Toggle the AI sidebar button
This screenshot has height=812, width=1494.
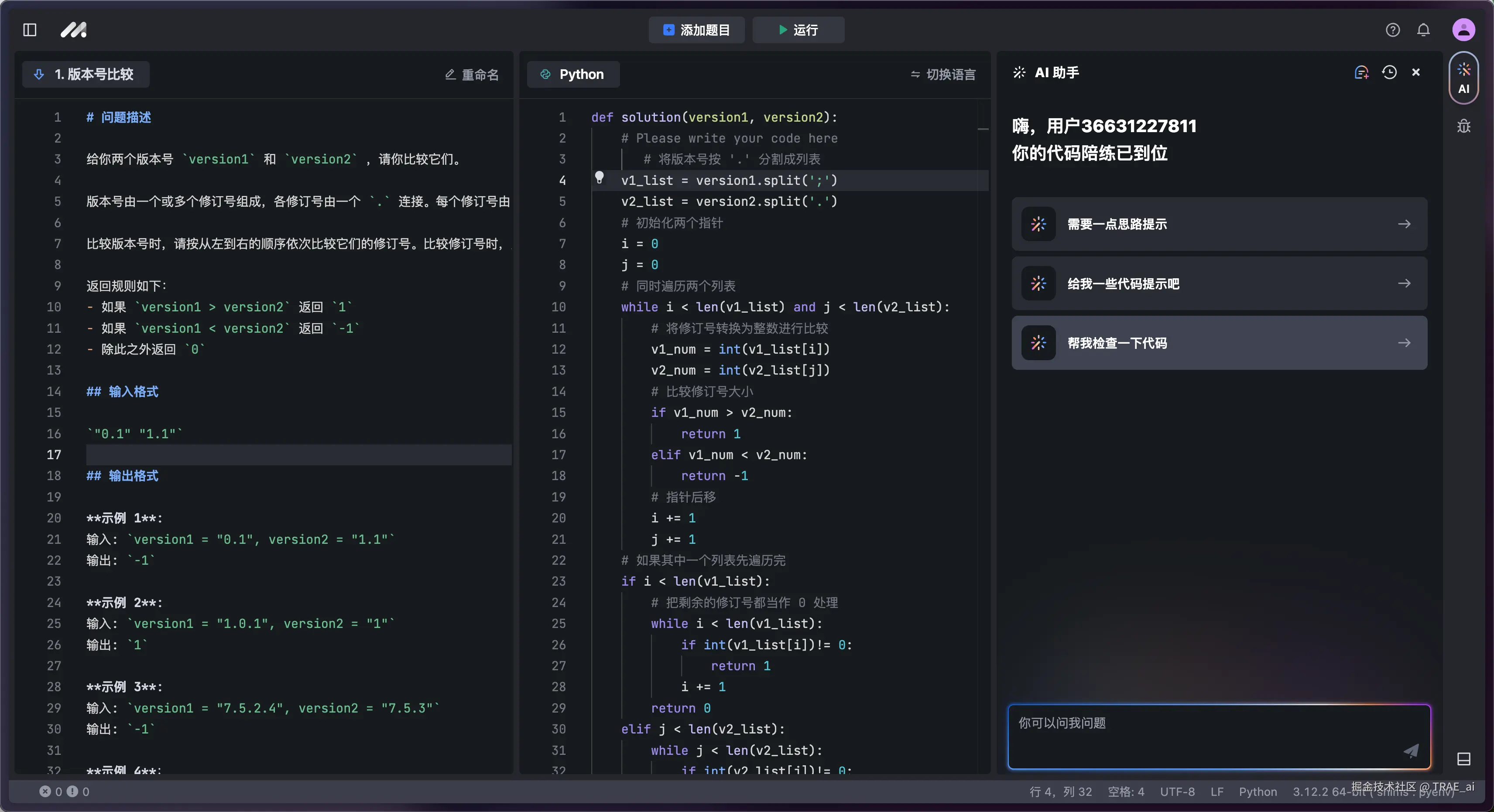[x=1463, y=78]
